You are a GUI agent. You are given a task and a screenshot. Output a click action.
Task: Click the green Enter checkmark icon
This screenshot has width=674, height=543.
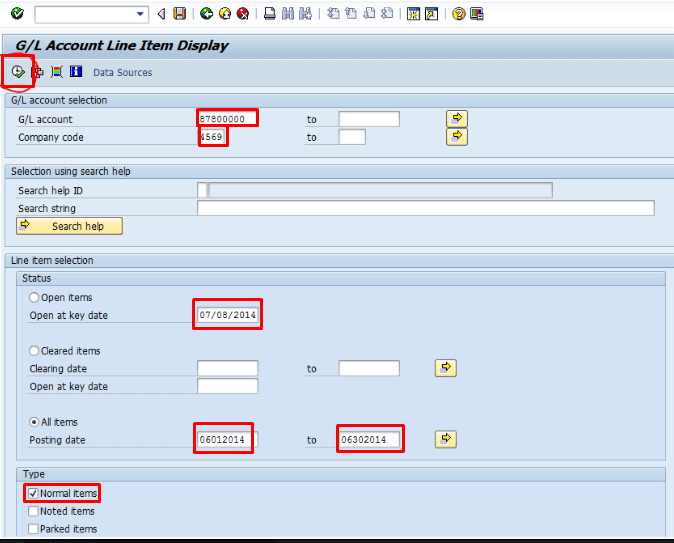17,14
